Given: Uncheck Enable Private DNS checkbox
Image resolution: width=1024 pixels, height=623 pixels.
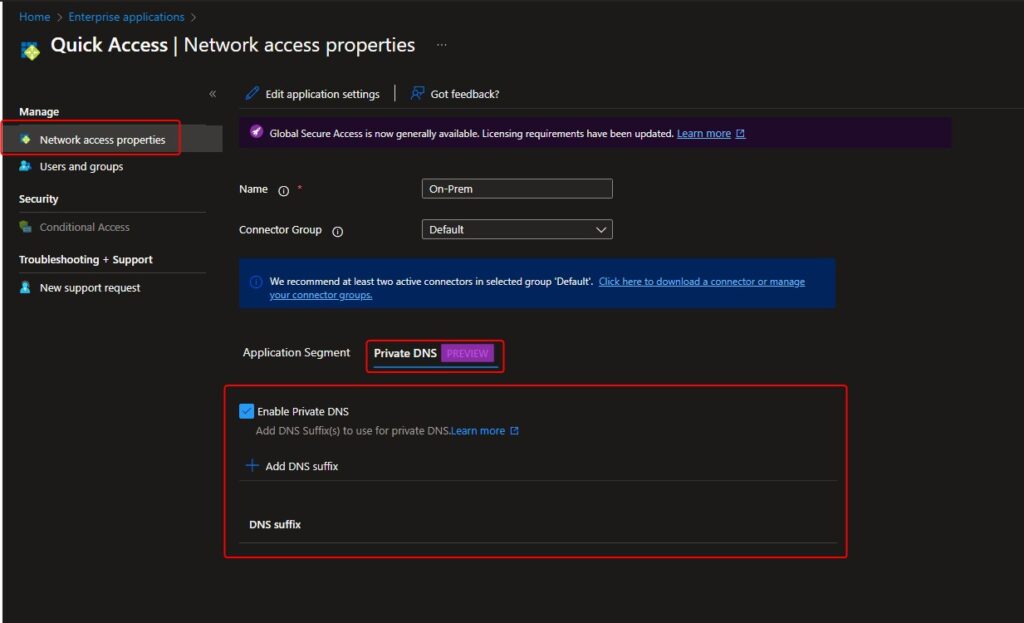Looking at the screenshot, I should (246, 411).
